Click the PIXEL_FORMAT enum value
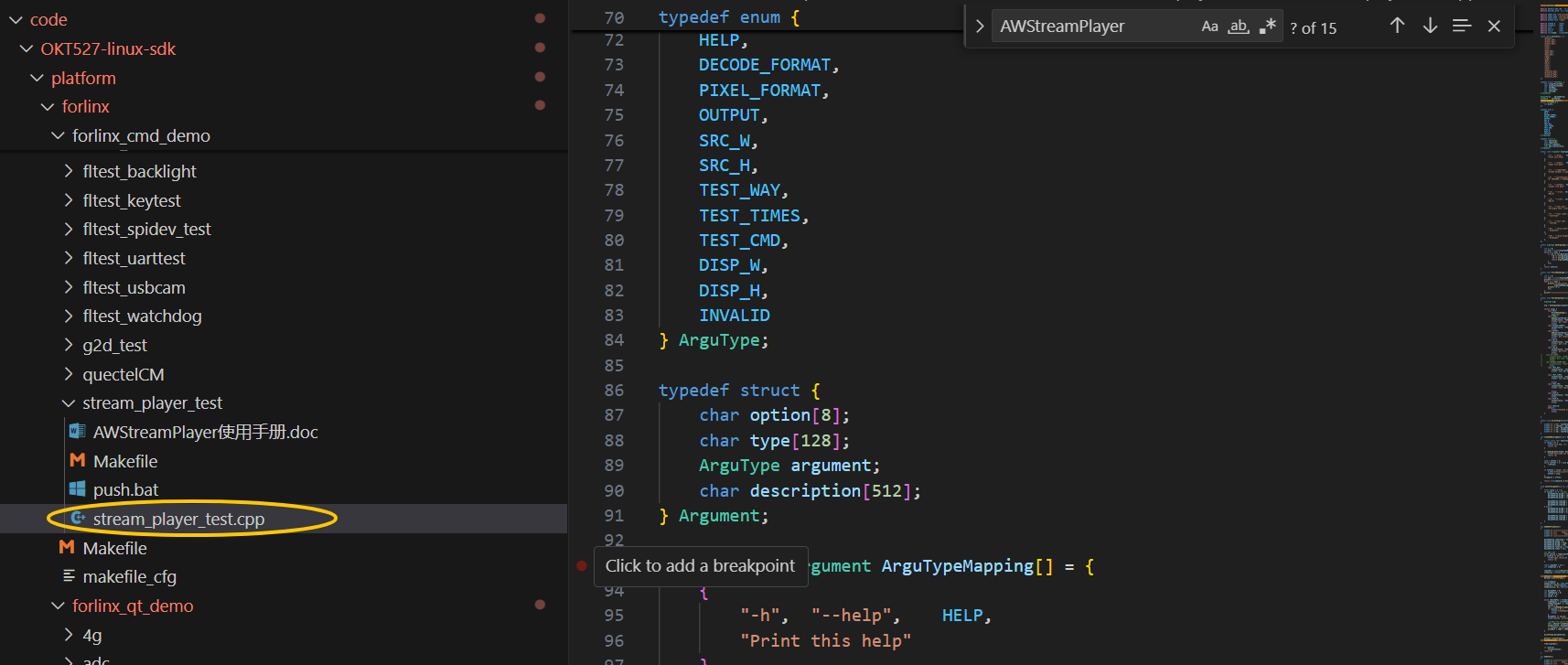Image resolution: width=1568 pixels, height=665 pixels. click(759, 91)
